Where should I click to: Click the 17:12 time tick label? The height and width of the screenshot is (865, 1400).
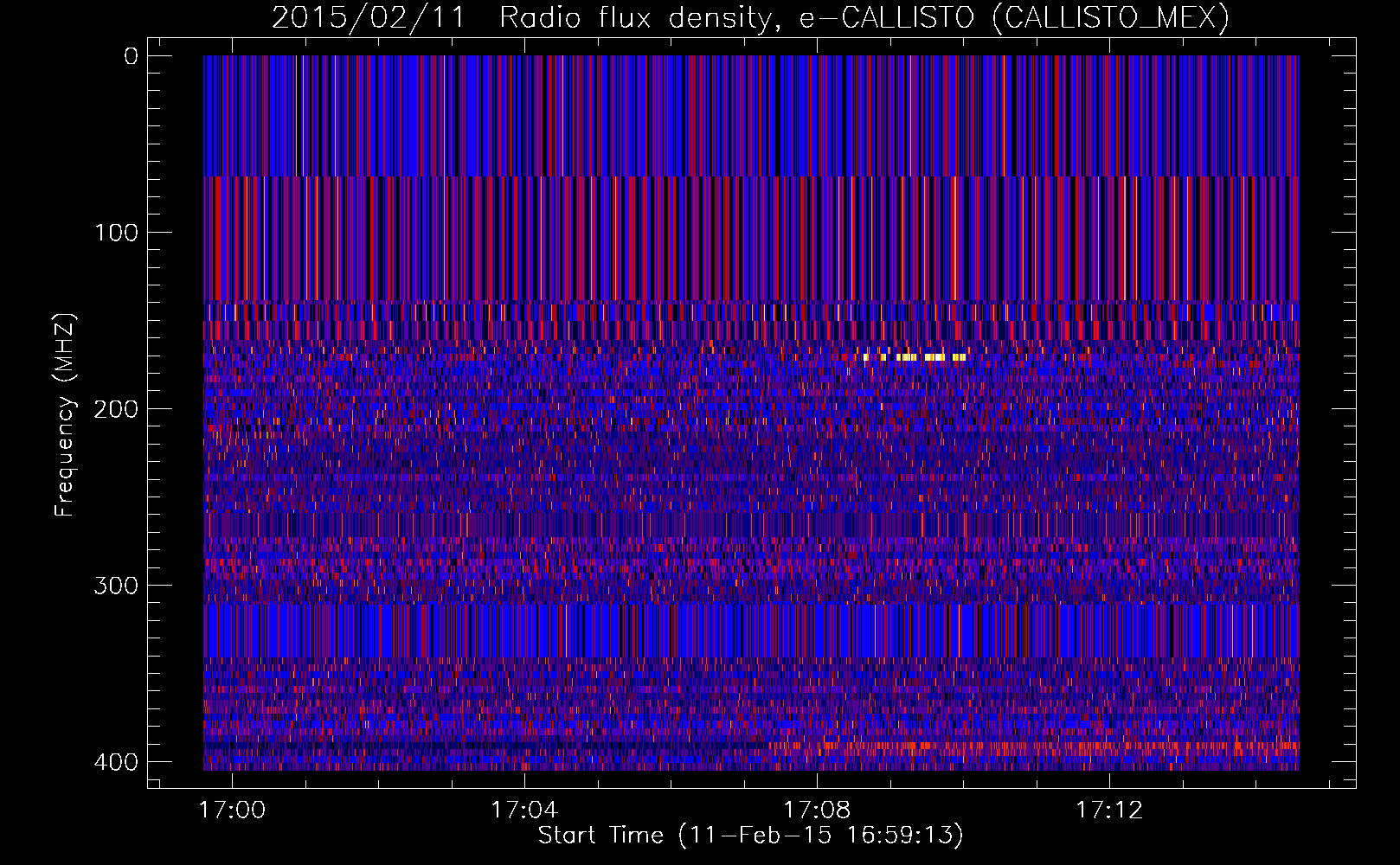pyautogui.click(x=1109, y=811)
